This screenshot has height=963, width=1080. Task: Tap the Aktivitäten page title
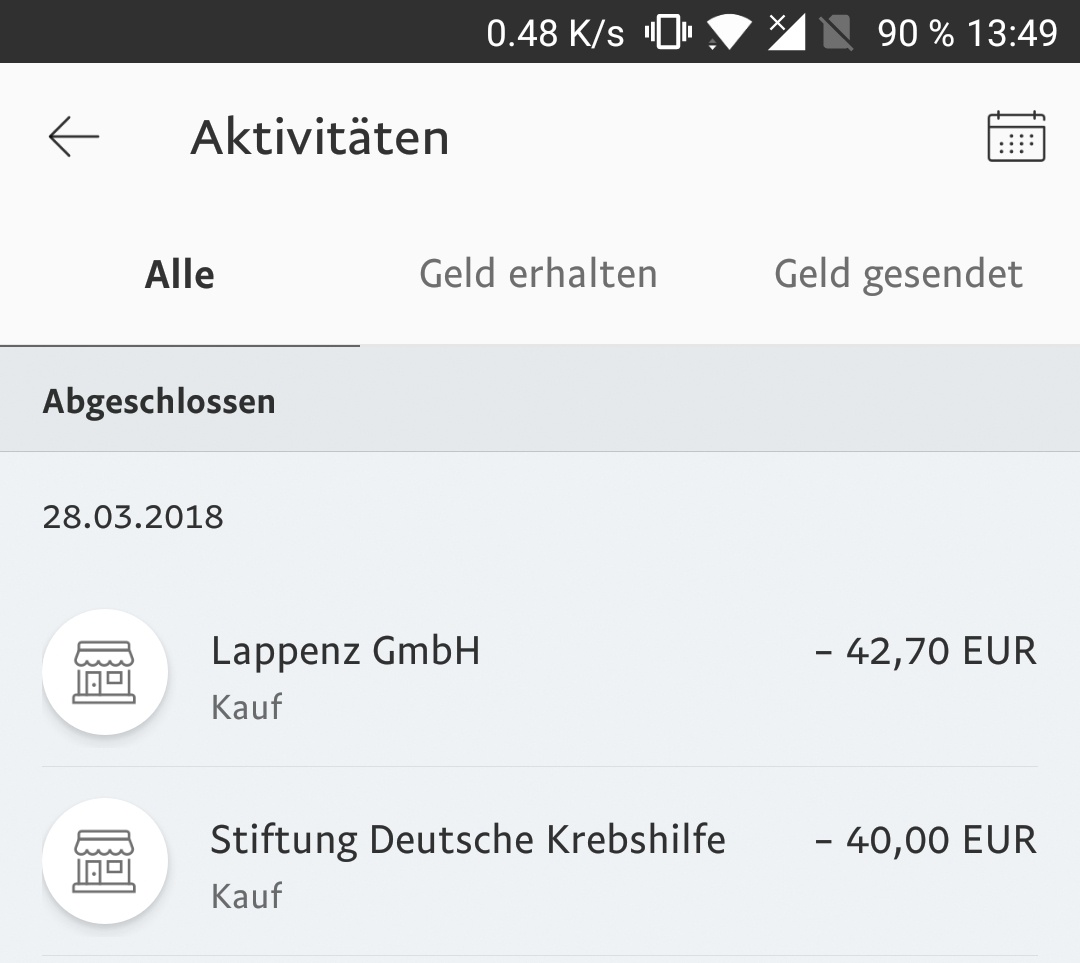pyautogui.click(x=320, y=137)
